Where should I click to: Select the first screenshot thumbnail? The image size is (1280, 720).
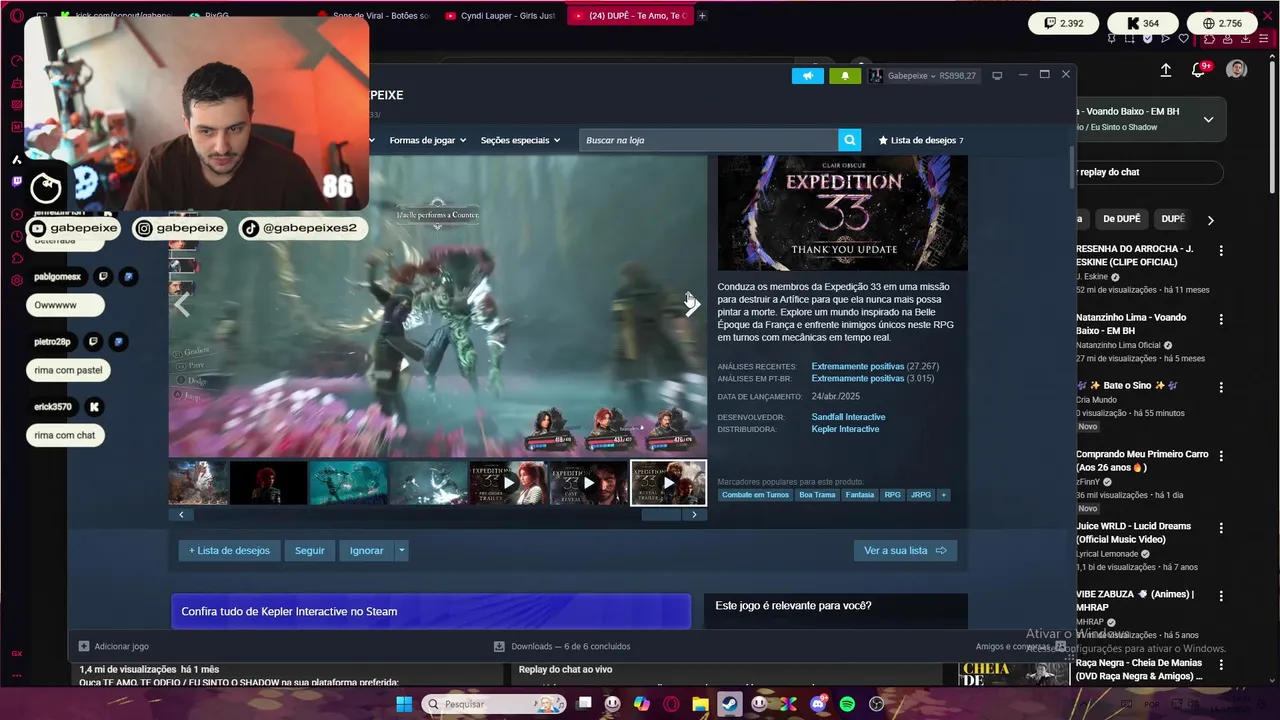198,483
